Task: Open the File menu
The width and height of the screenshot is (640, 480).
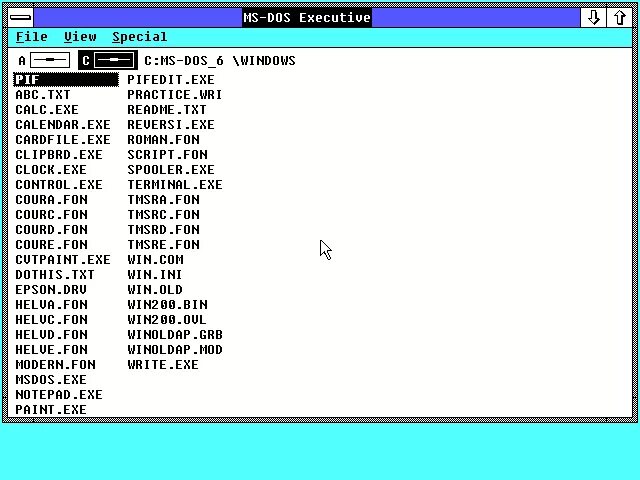Action: tap(31, 37)
